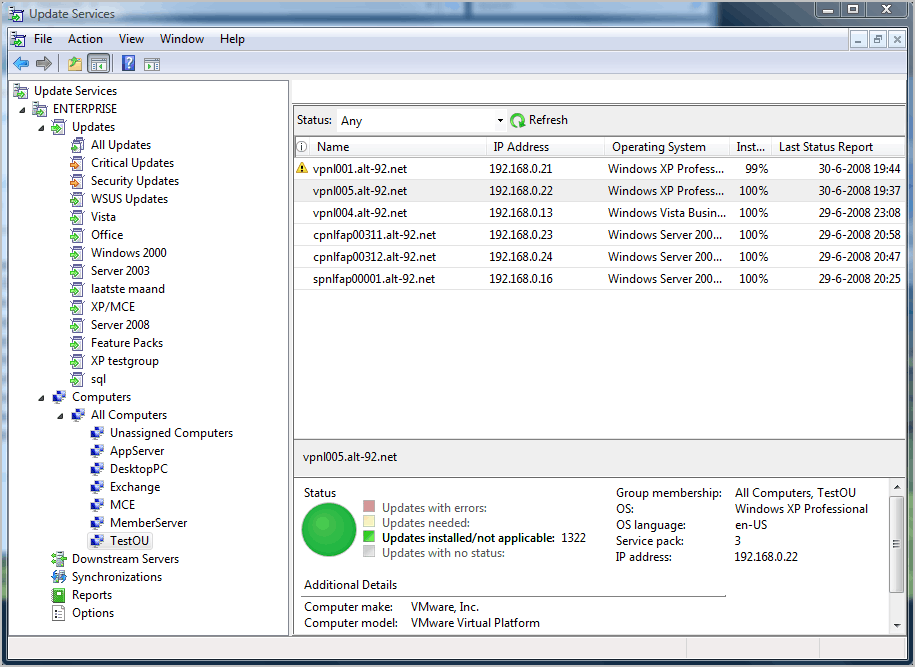Click the ENTERPRISE server icon
Viewport: 915px width, 667px height.
tap(40, 109)
